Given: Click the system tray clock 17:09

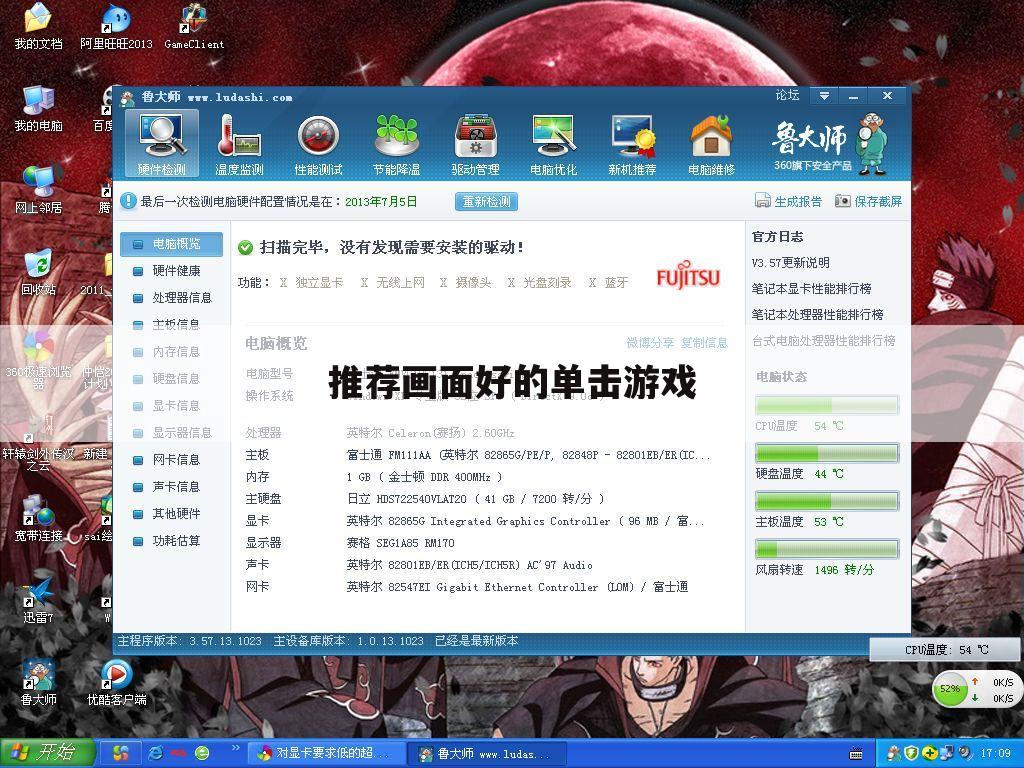Looking at the screenshot, I should click(995, 753).
